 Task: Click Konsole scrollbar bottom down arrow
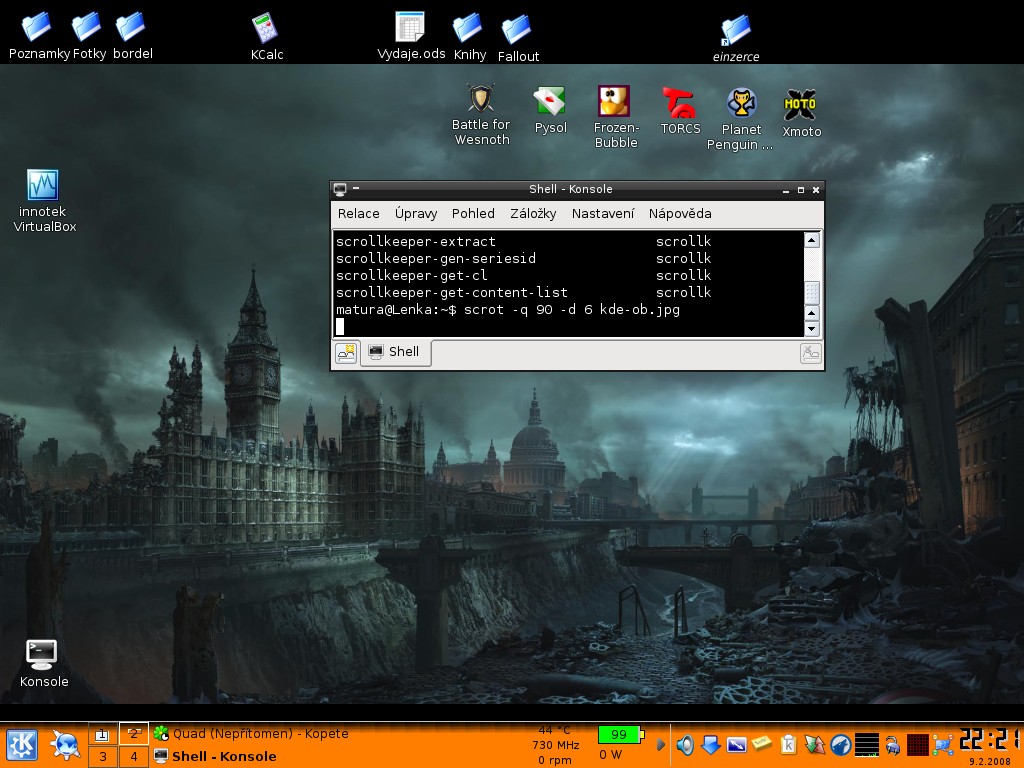coord(812,329)
